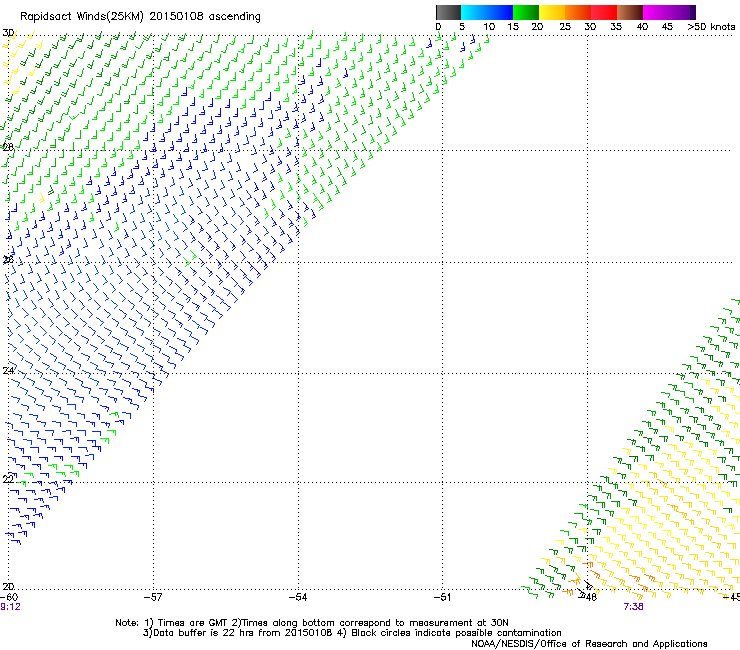
Task: Click the '25' legend scale label
Action: click(565, 27)
